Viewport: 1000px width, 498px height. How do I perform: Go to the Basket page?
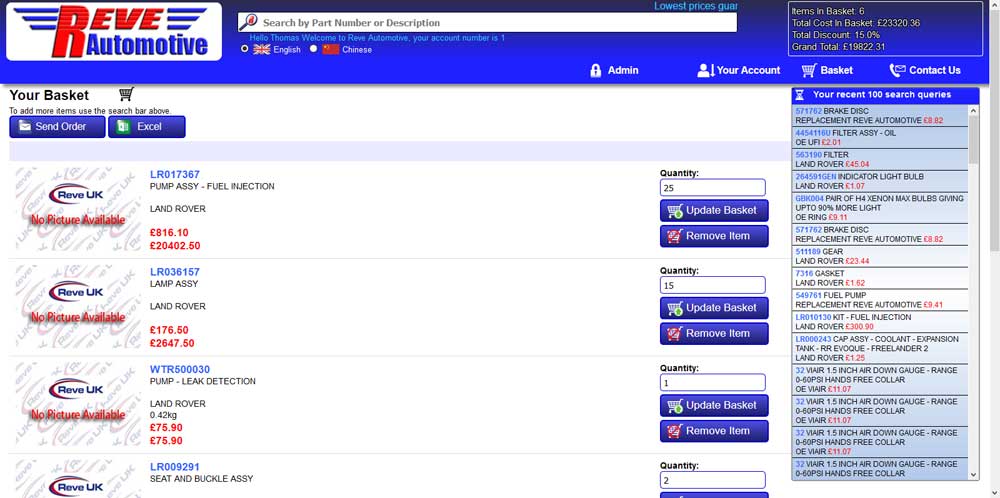827,70
